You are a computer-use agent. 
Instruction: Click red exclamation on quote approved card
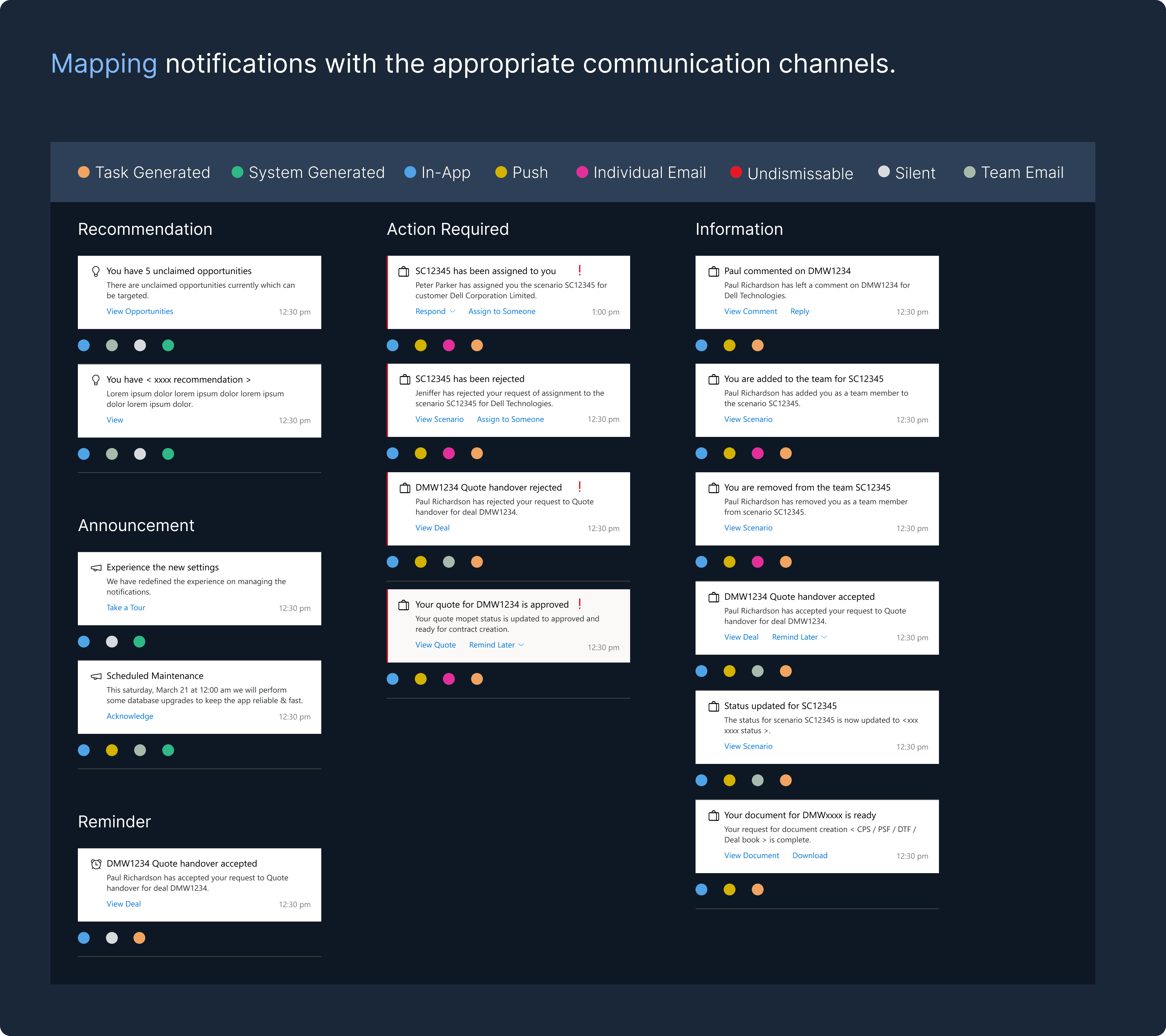(580, 604)
